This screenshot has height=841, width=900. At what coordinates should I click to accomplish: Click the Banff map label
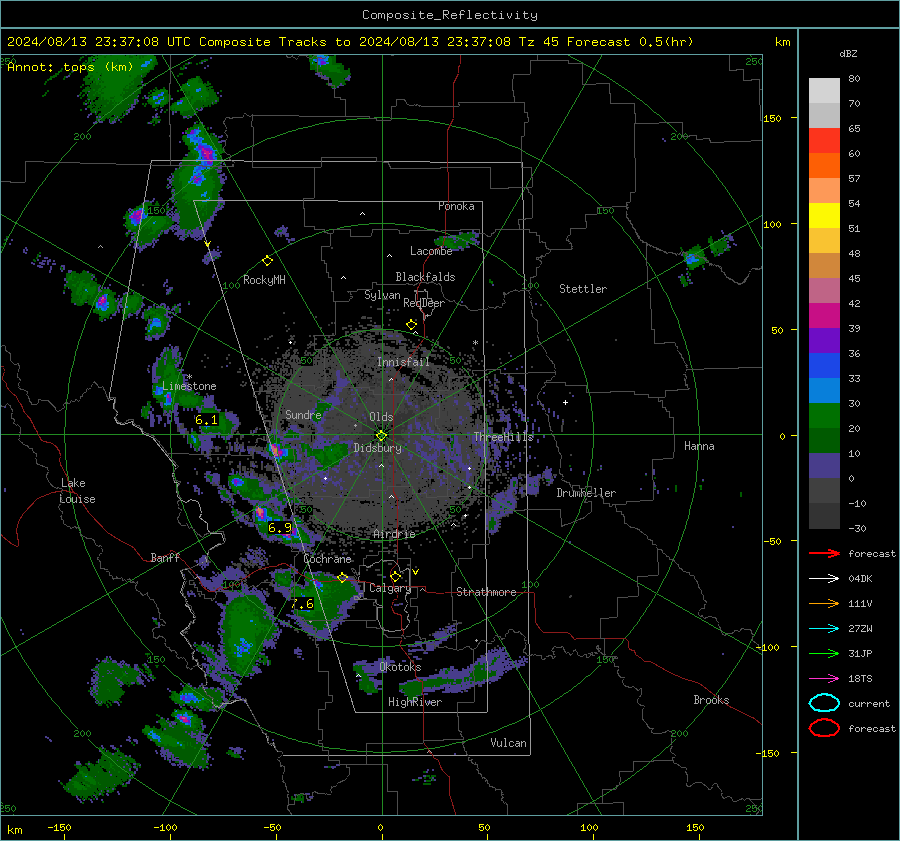click(165, 557)
